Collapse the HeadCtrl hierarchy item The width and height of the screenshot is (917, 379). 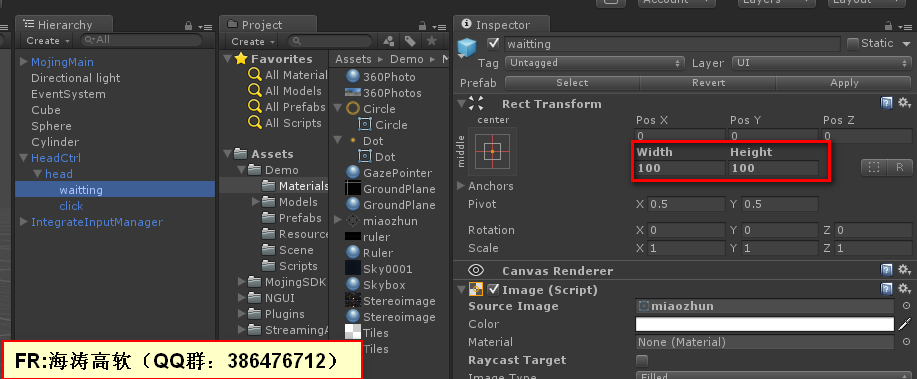(x=24, y=157)
